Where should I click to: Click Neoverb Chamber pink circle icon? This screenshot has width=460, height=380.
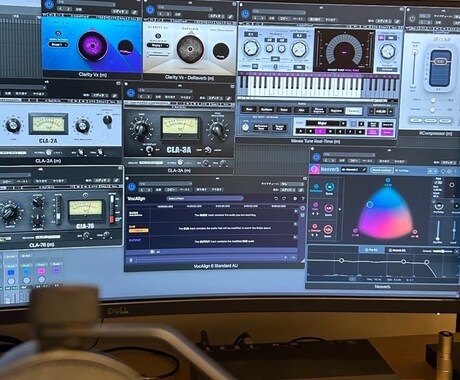315,226
